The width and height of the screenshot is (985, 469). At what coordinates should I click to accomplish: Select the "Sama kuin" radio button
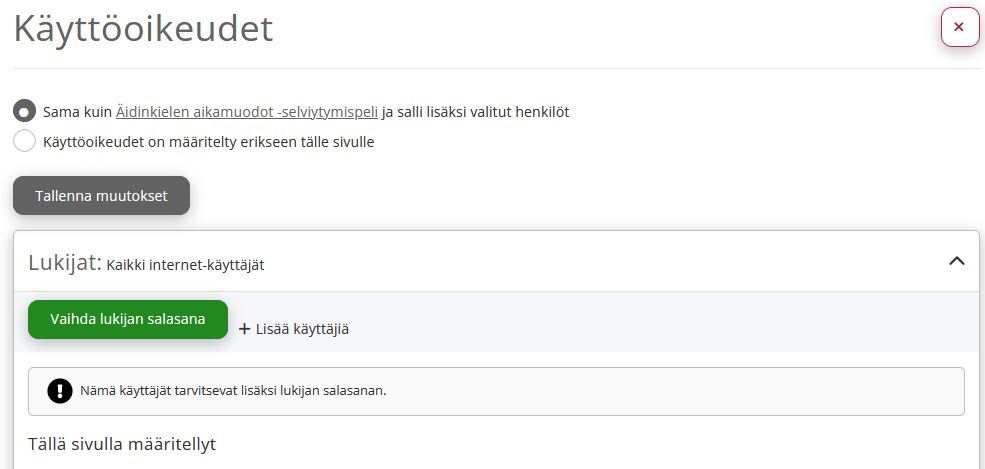point(24,112)
